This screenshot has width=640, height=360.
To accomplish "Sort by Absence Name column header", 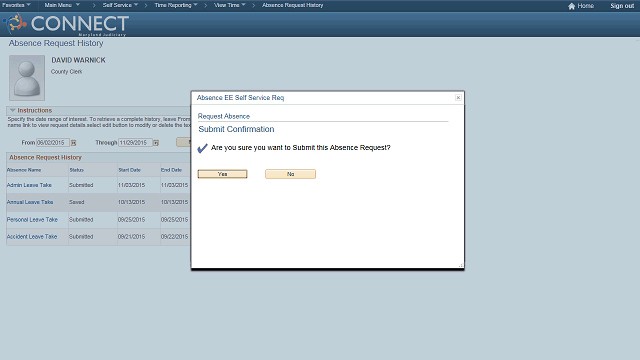I will [x=24, y=170].
